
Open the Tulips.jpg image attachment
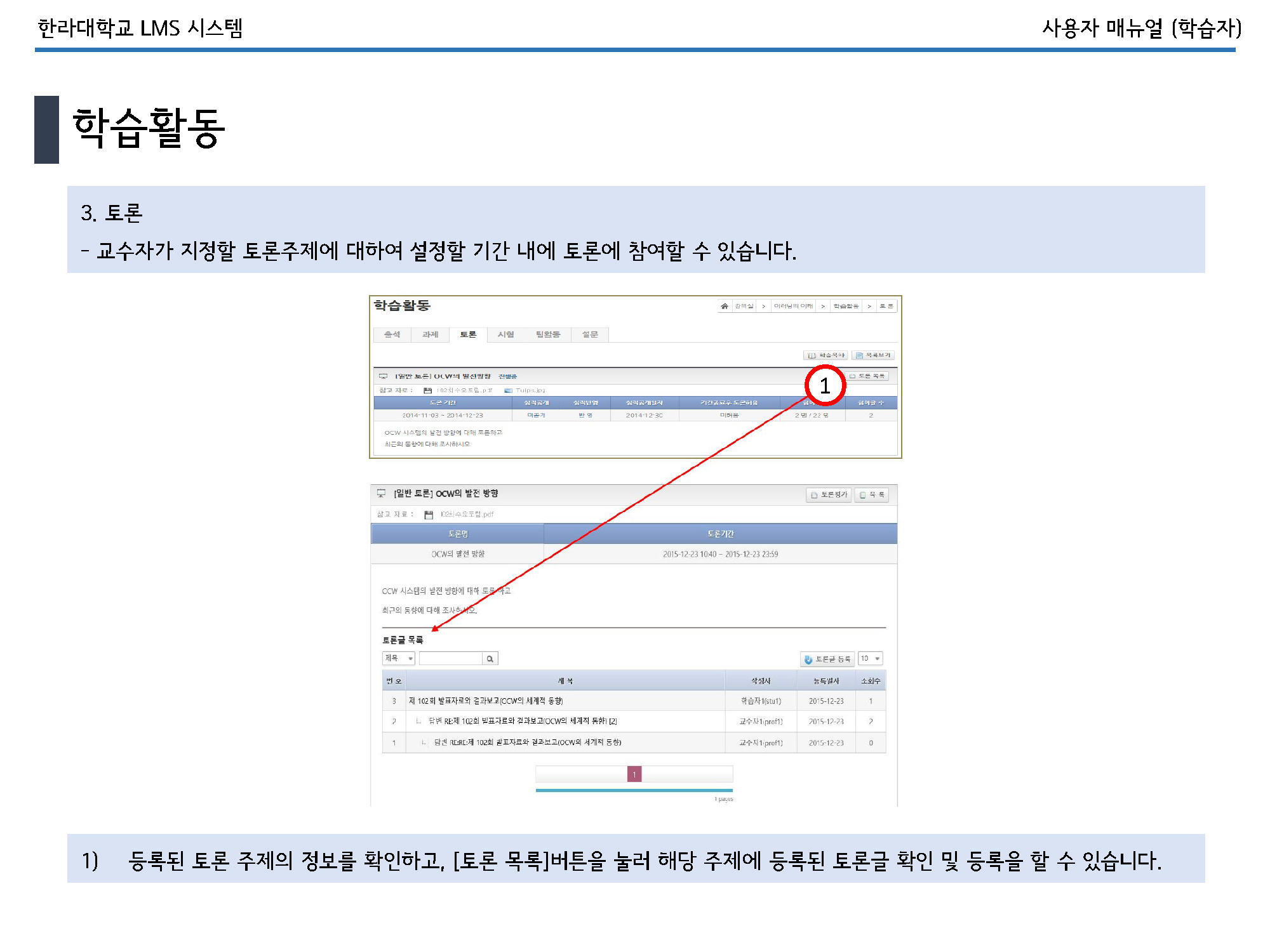pyautogui.click(x=530, y=390)
